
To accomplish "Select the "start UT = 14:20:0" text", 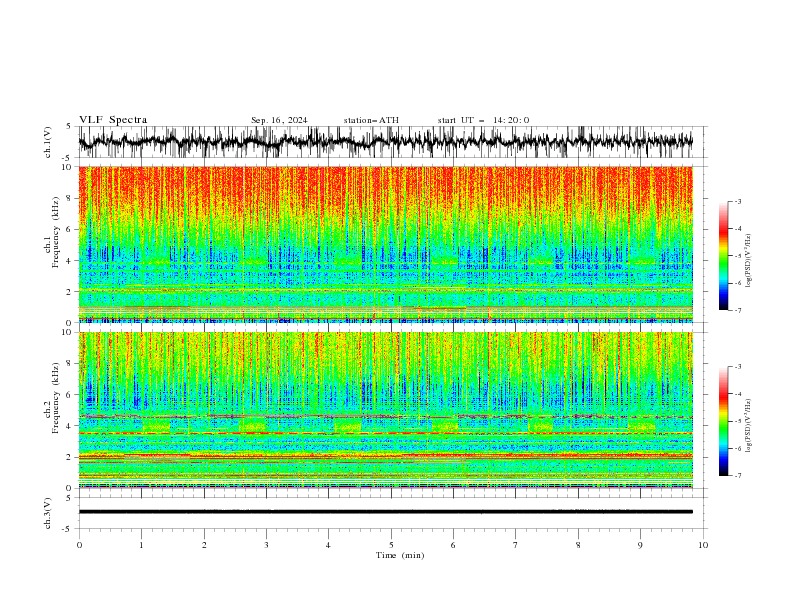I will point(483,120).
